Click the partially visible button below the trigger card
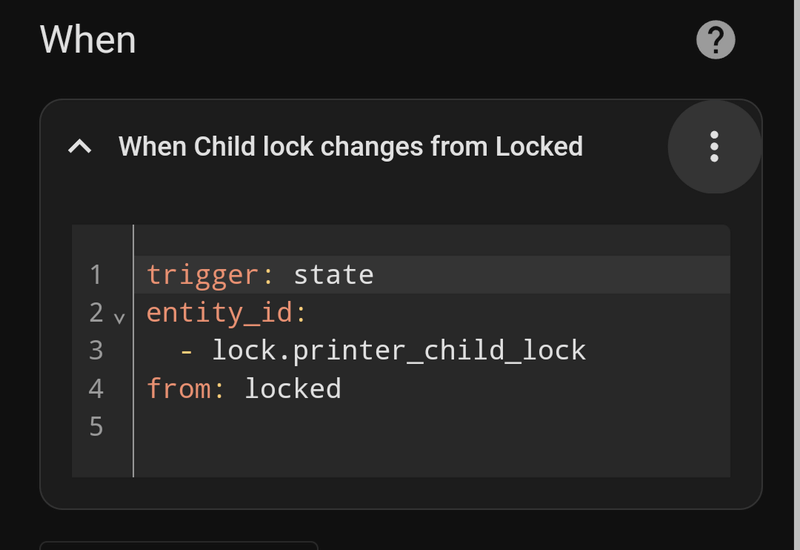This screenshot has height=550, width=800. (178, 545)
